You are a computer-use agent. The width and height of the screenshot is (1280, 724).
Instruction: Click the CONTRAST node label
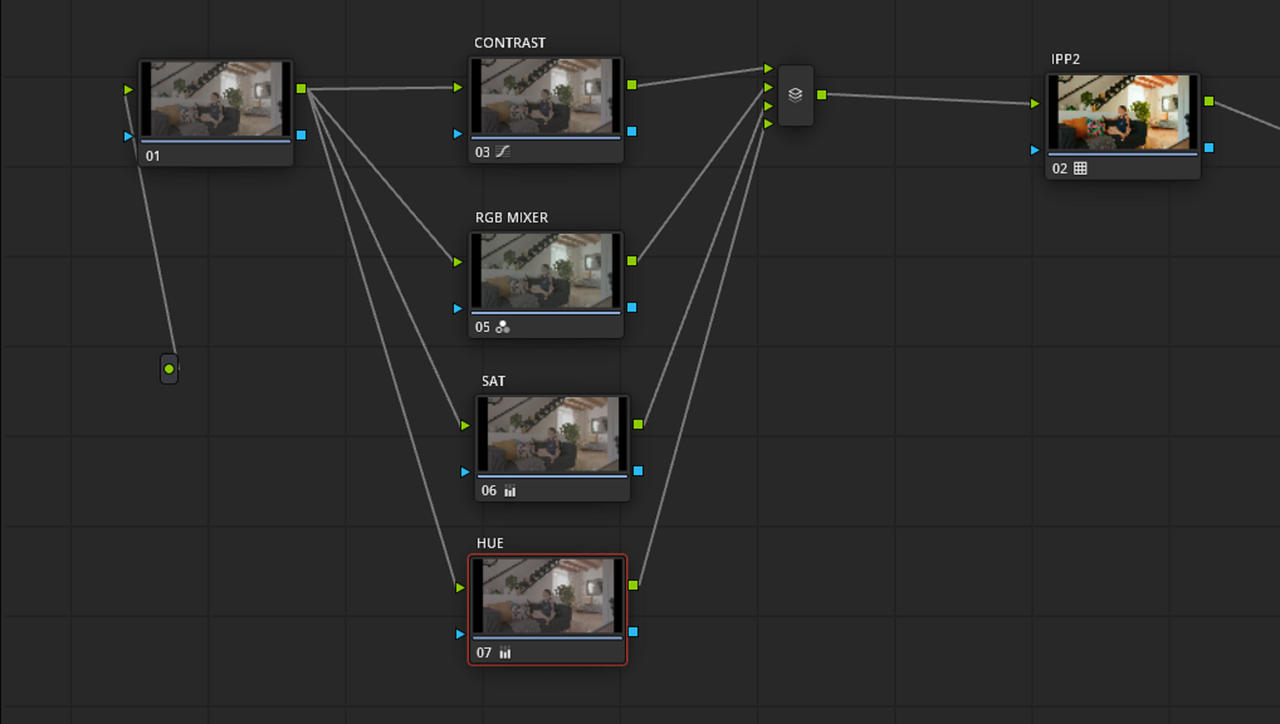pyautogui.click(x=510, y=43)
